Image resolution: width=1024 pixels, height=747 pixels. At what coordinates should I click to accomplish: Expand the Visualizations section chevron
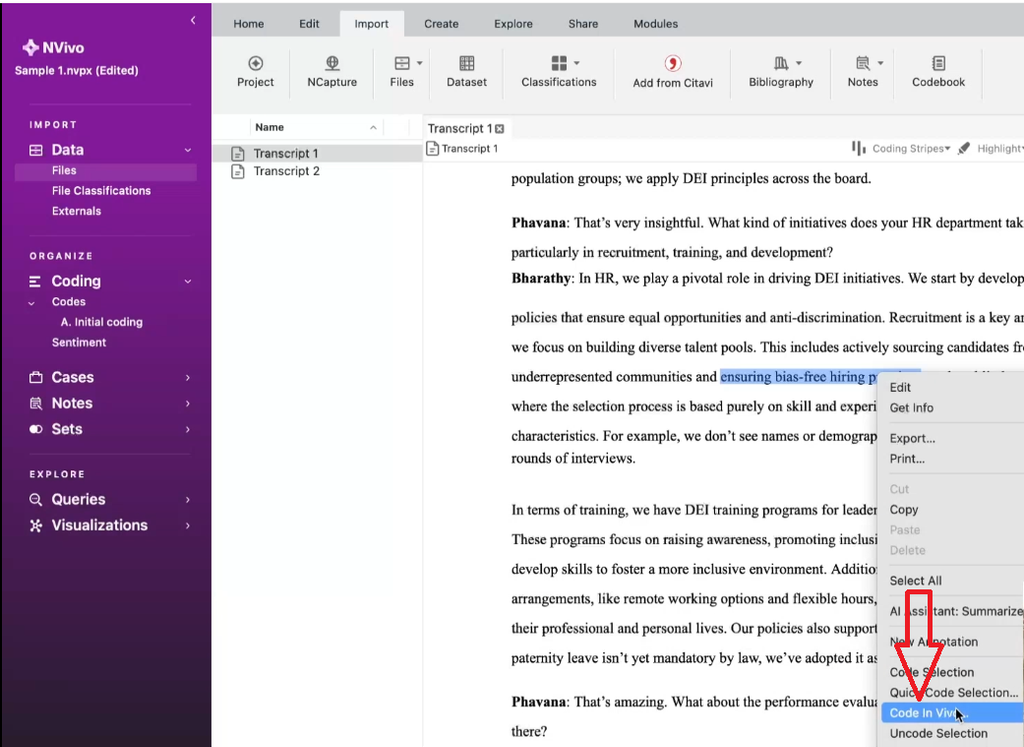pyautogui.click(x=188, y=526)
